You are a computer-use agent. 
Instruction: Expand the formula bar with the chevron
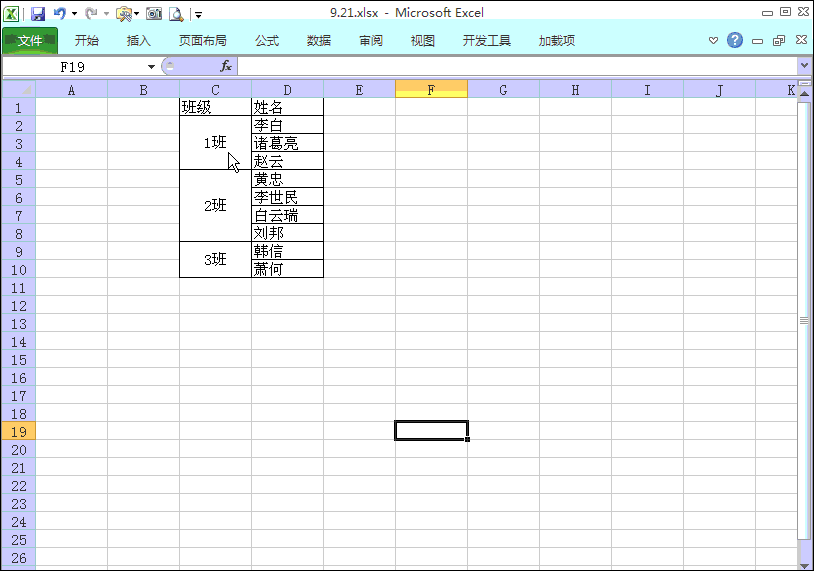tap(804, 66)
